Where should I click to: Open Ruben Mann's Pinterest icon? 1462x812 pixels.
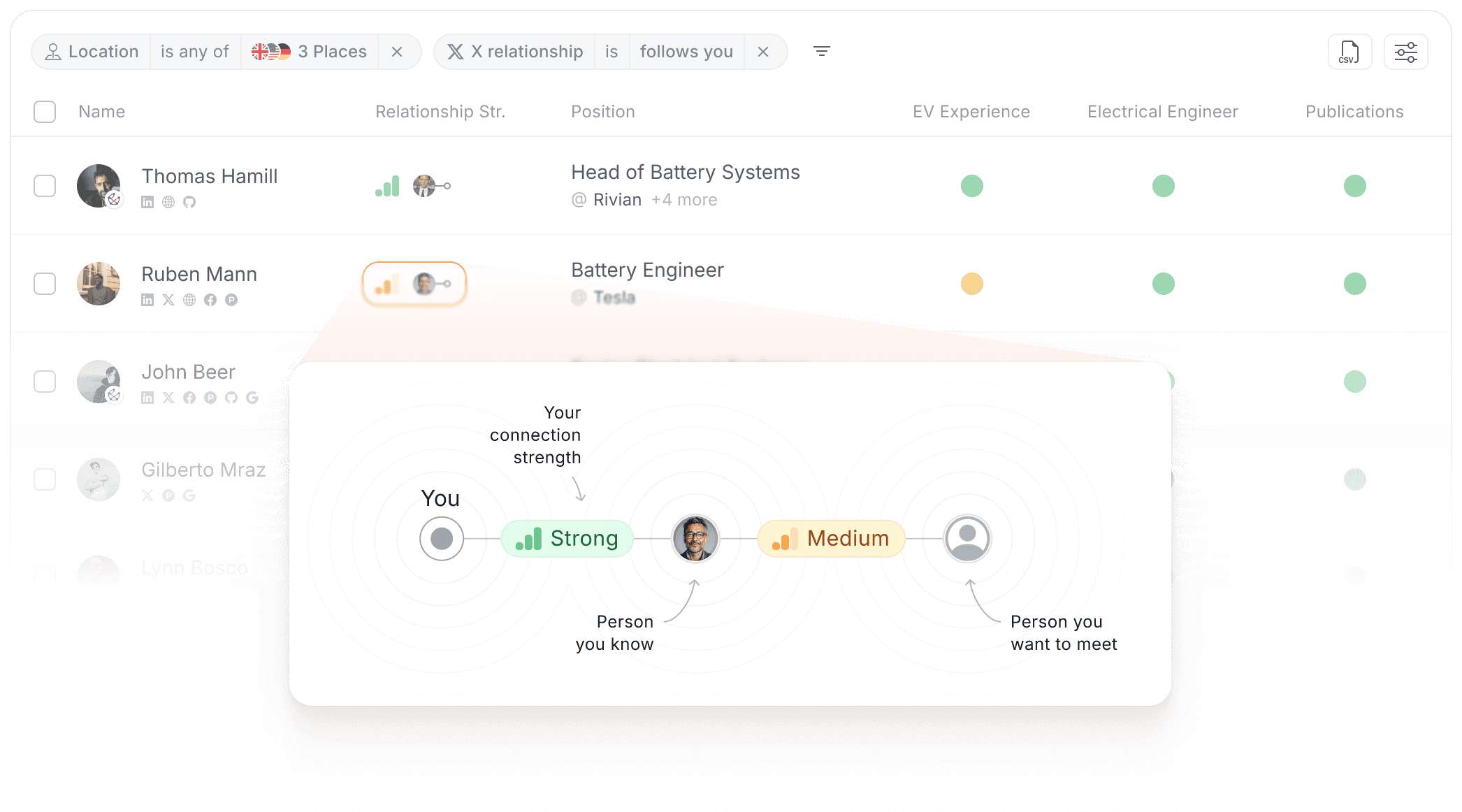pyautogui.click(x=231, y=300)
